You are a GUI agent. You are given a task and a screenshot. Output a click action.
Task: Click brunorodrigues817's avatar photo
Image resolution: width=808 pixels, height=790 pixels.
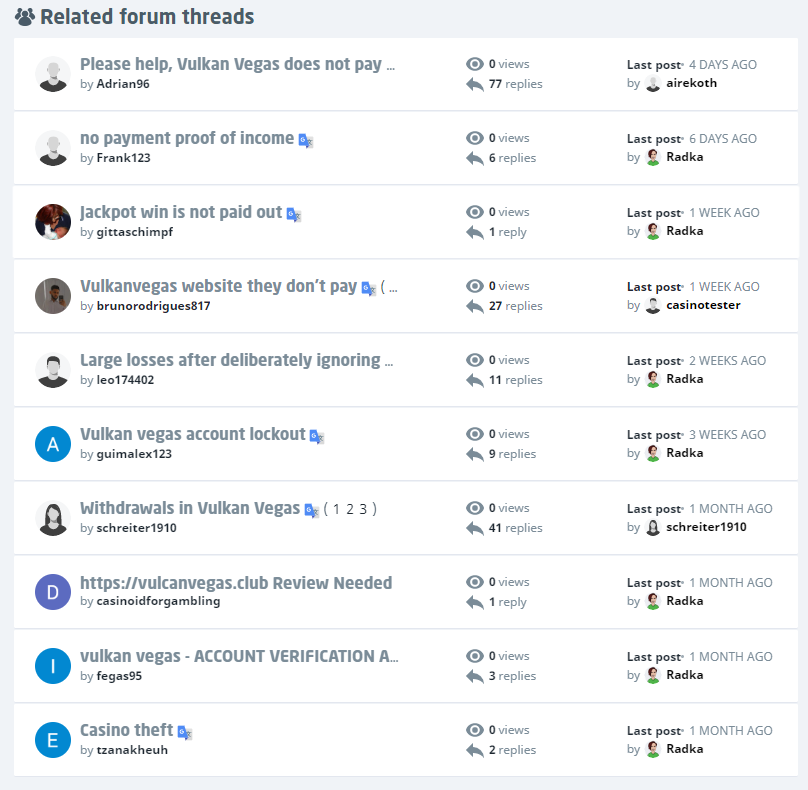pyautogui.click(x=53, y=296)
